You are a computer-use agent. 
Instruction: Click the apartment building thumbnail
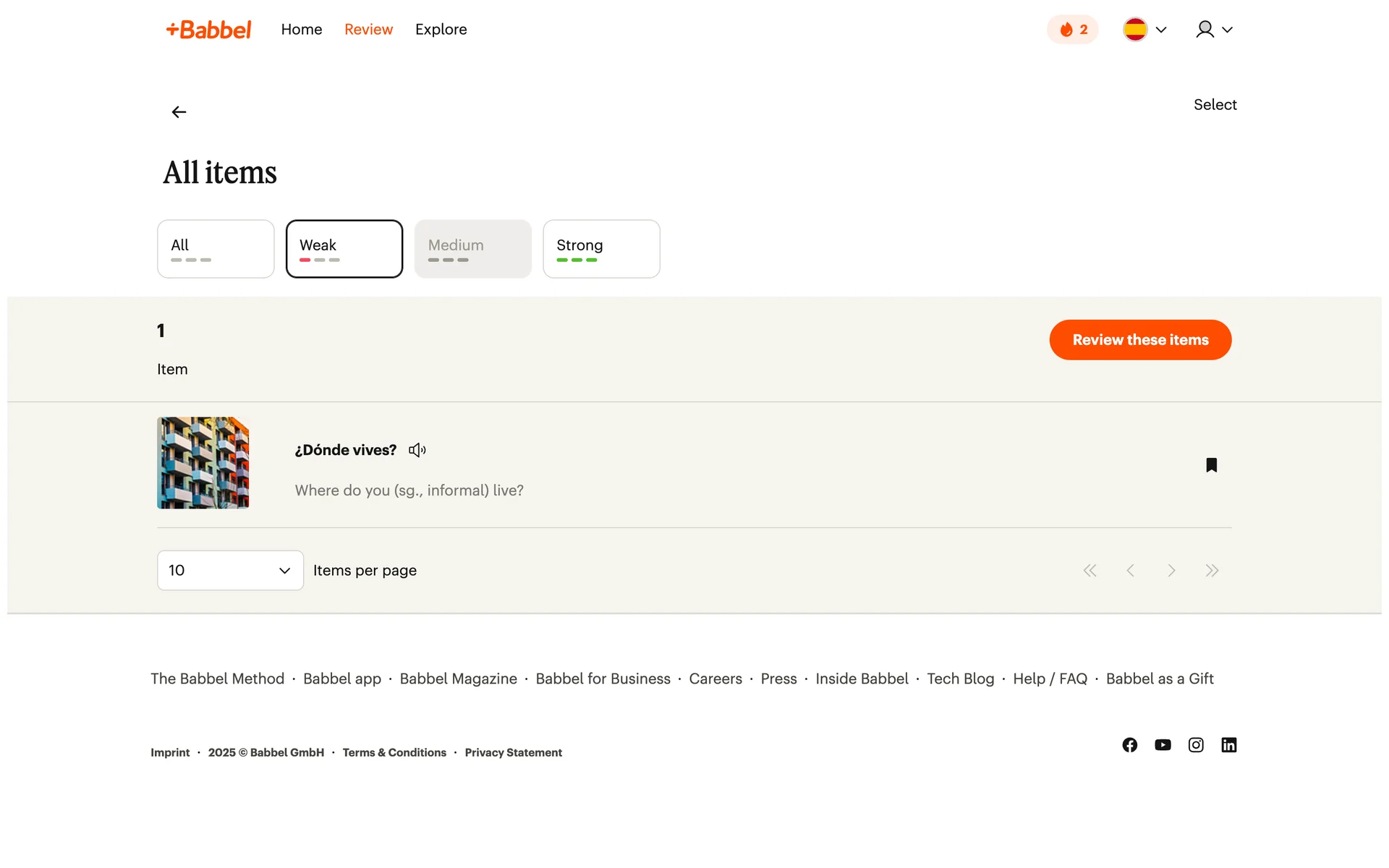click(x=203, y=463)
